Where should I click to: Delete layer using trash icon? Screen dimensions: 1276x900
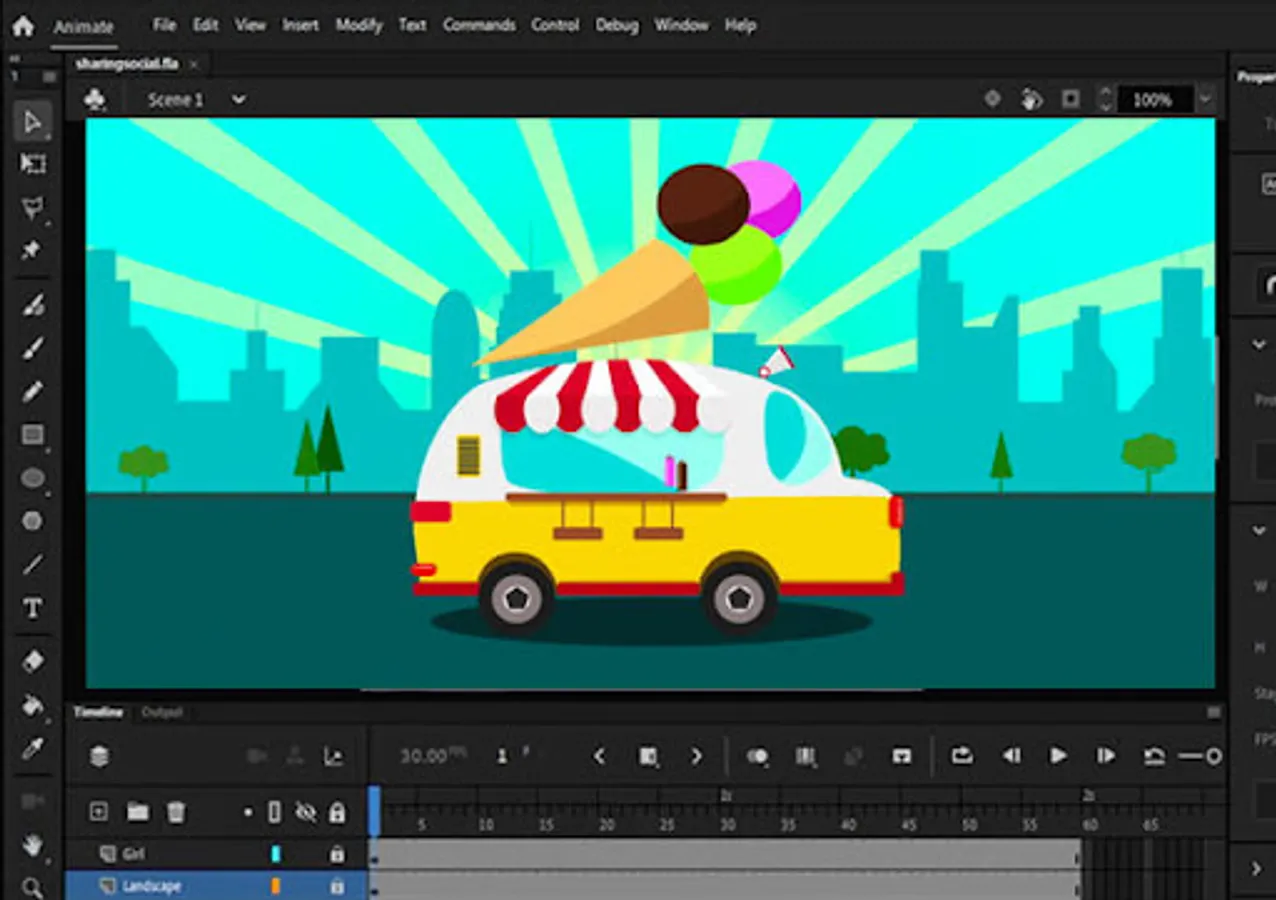(x=176, y=812)
